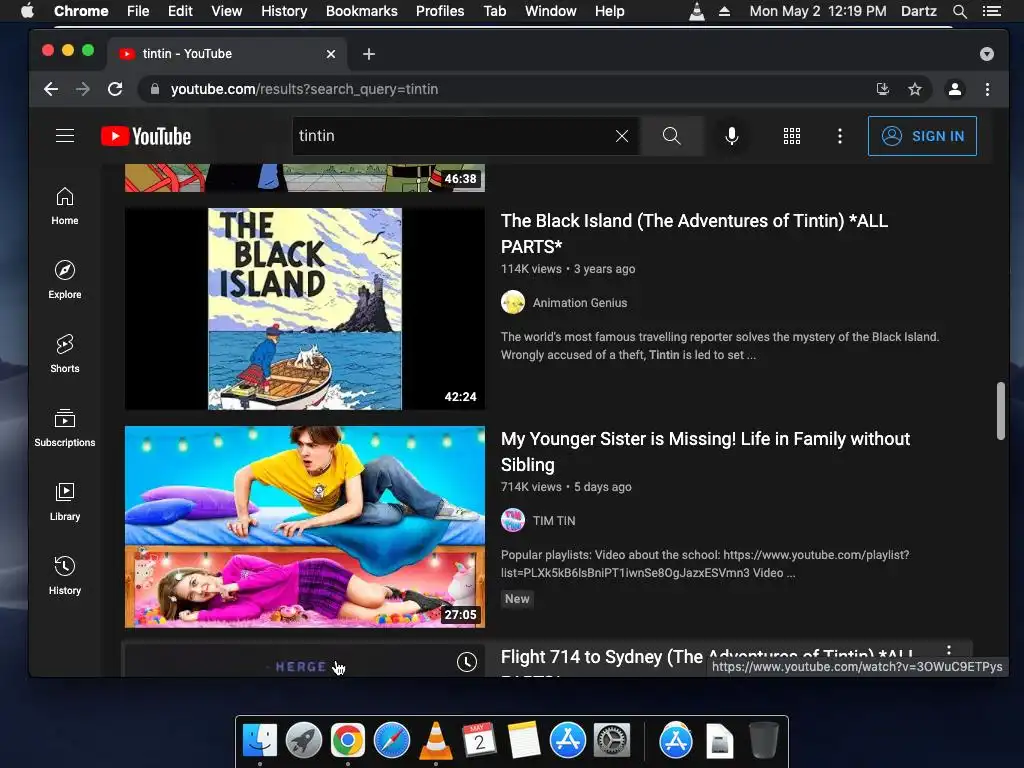
Task: Click the browser forward arrow
Action: [83, 89]
